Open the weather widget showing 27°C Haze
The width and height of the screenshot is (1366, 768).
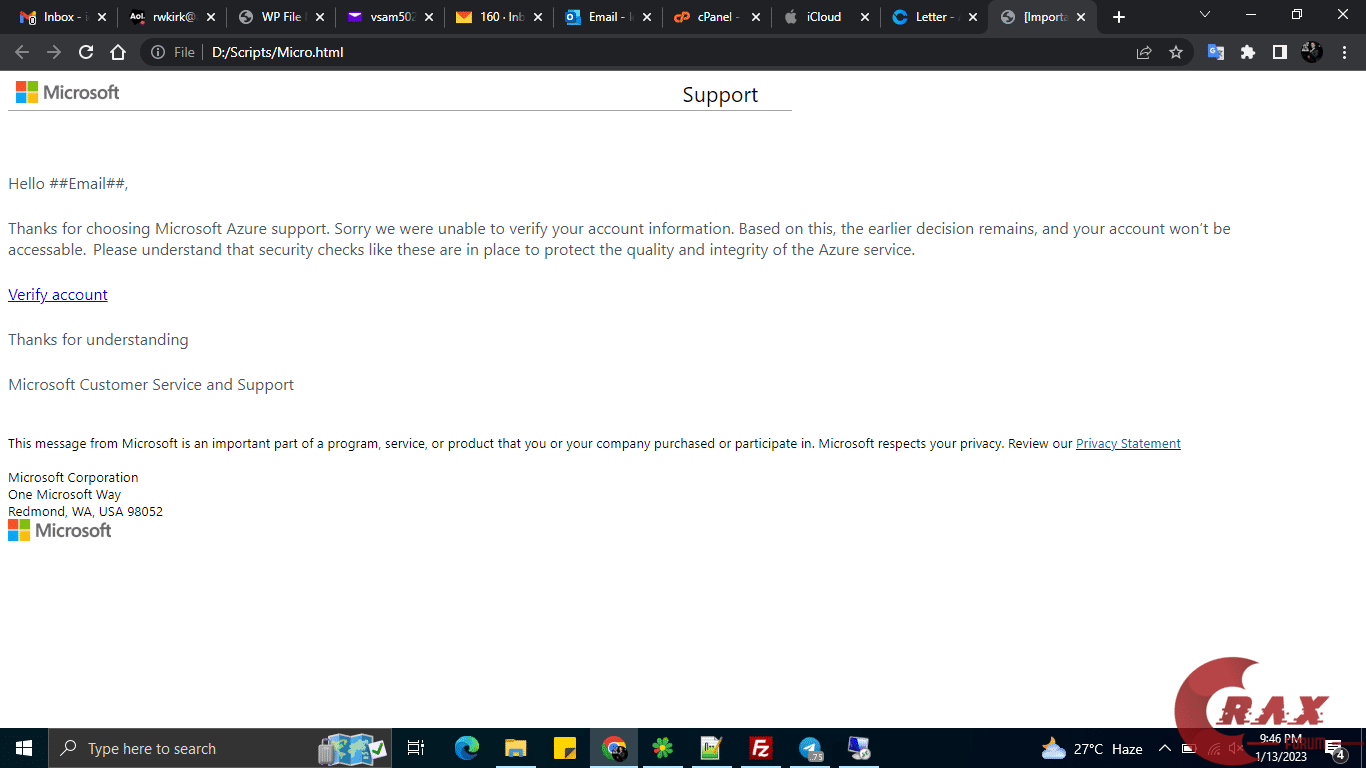click(1092, 749)
